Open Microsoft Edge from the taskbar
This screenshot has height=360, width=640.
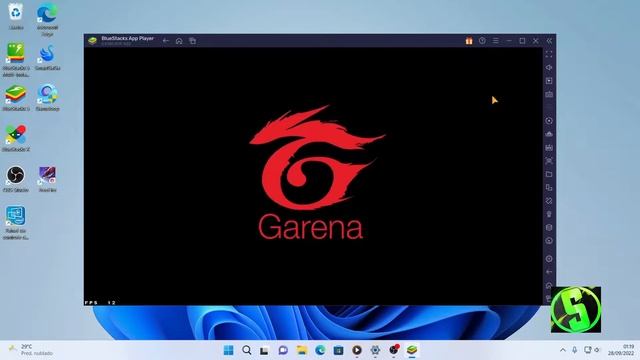tap(320, 350)
